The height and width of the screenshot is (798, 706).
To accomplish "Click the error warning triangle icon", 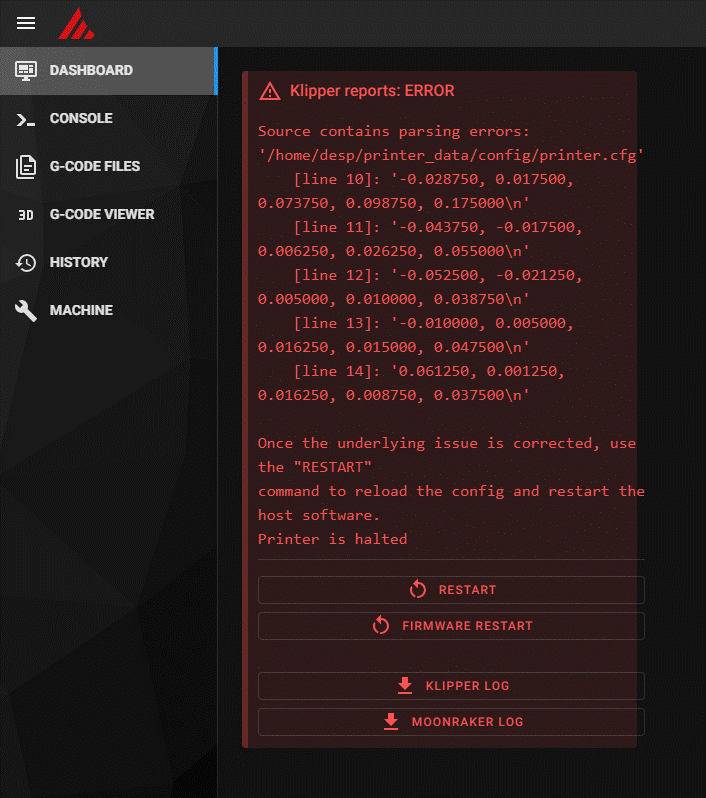I will pyautogui.click(x=270, y=91).
